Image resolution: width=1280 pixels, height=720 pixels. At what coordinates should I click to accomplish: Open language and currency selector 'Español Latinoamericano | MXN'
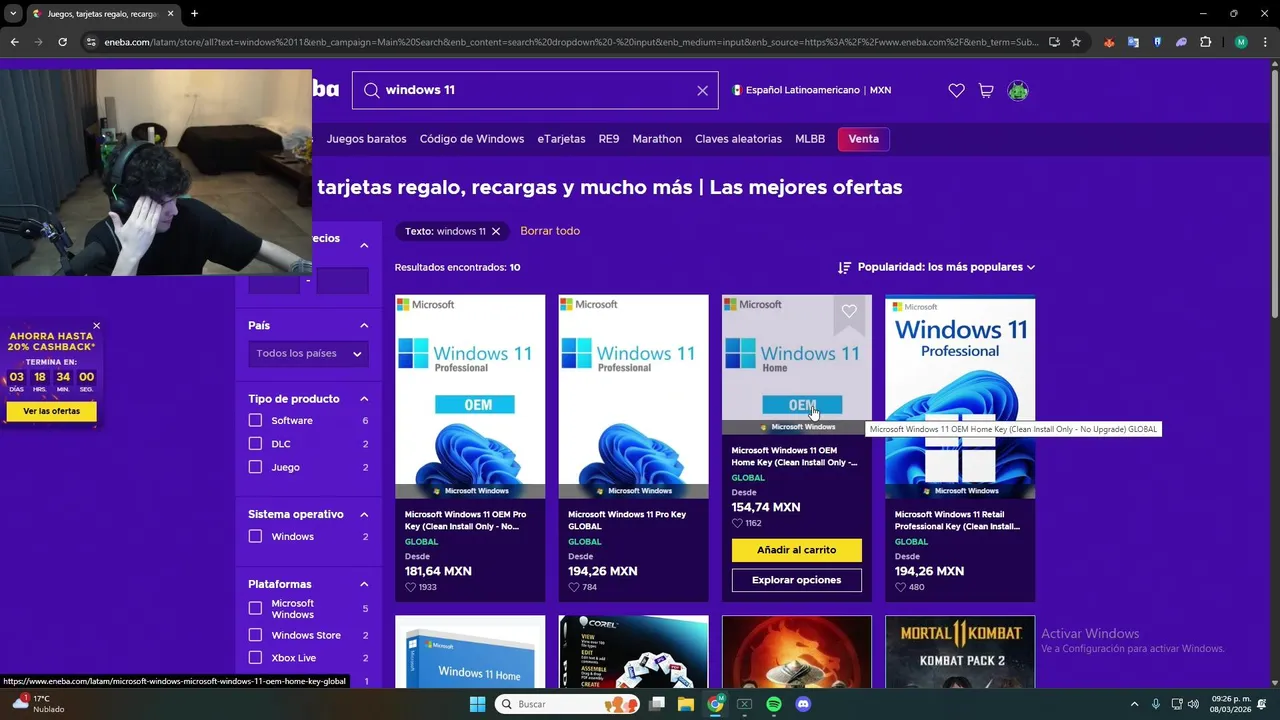(811, 90)
